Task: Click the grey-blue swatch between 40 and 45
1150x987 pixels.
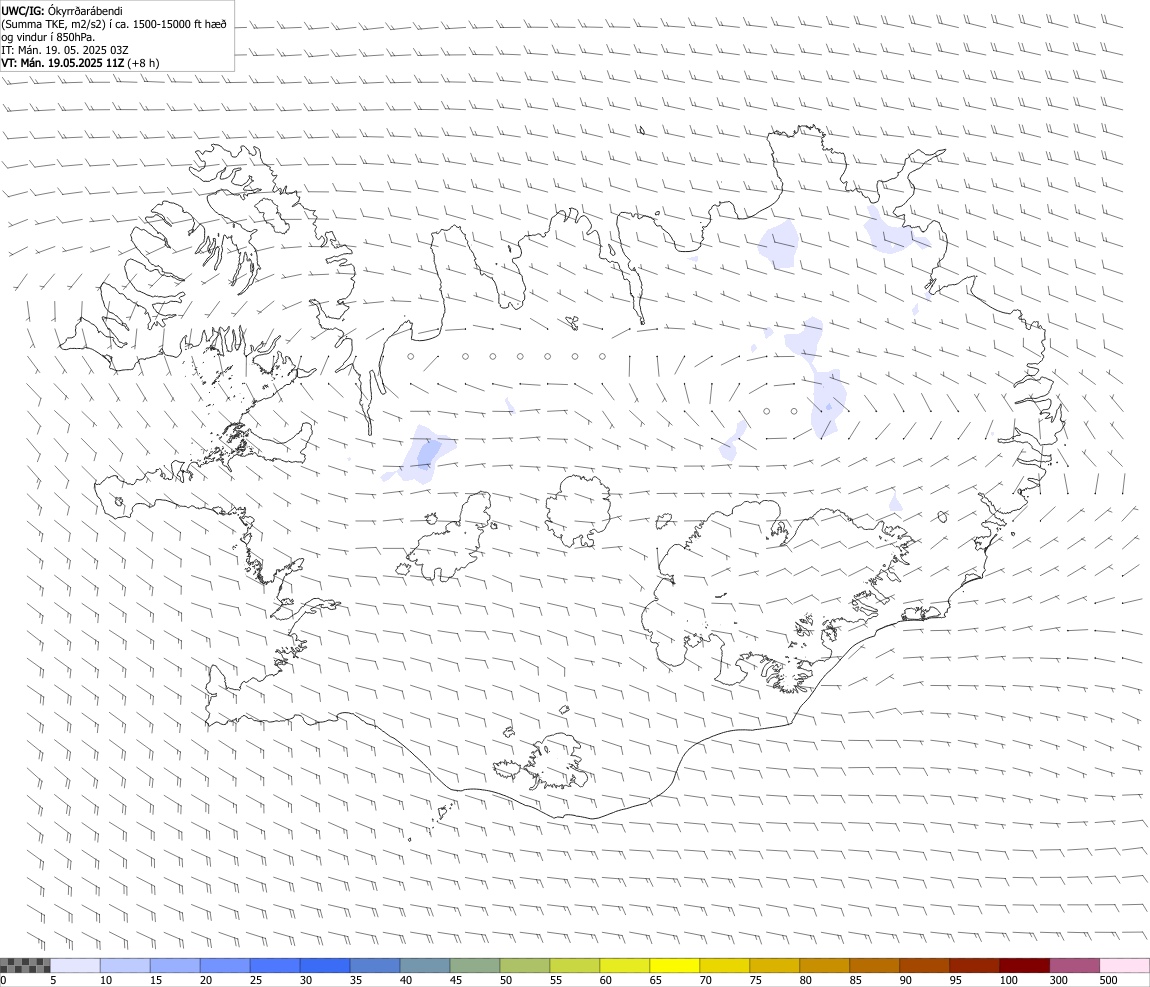Action: click(x=425, y=965)
